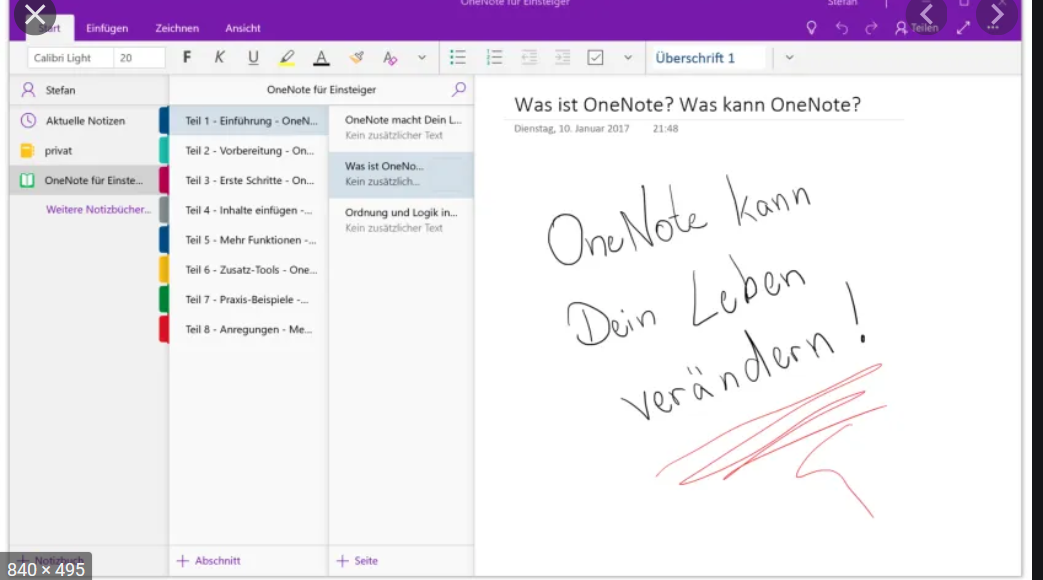The image size is (1043, 580).
Task: Open page Was ist OneNo...
Action: pyautogui.click(x=401, y=174)
